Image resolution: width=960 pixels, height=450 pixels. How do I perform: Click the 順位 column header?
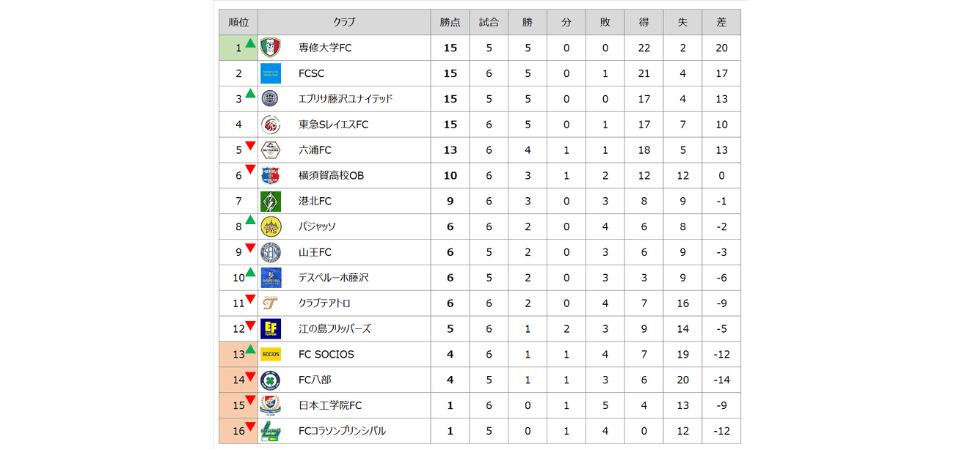pos(238,22)
